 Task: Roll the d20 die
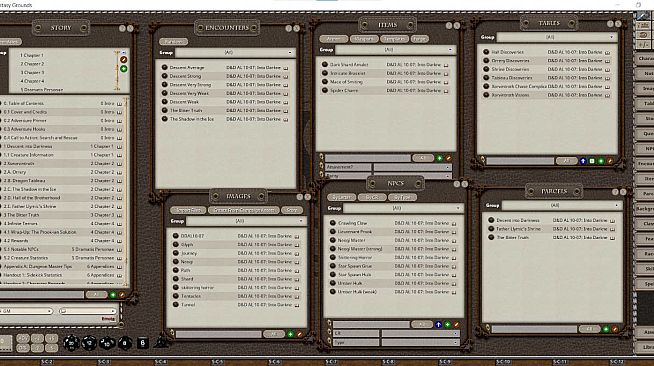pos(71,343)
